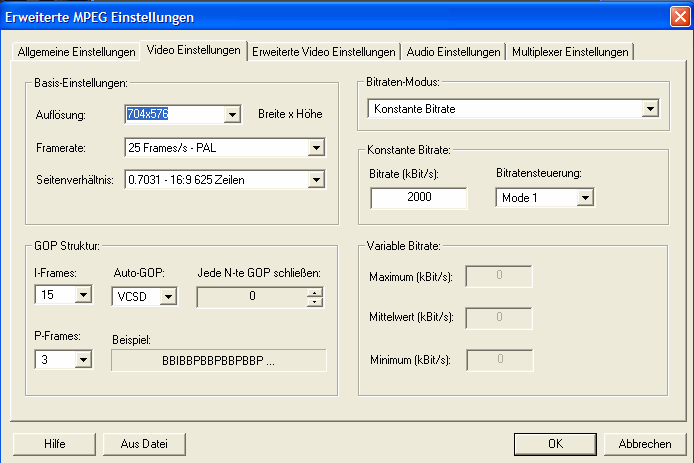
Task: Close the Erweiterte MPEG Einstellungen dialog
Action: [677, 16]
